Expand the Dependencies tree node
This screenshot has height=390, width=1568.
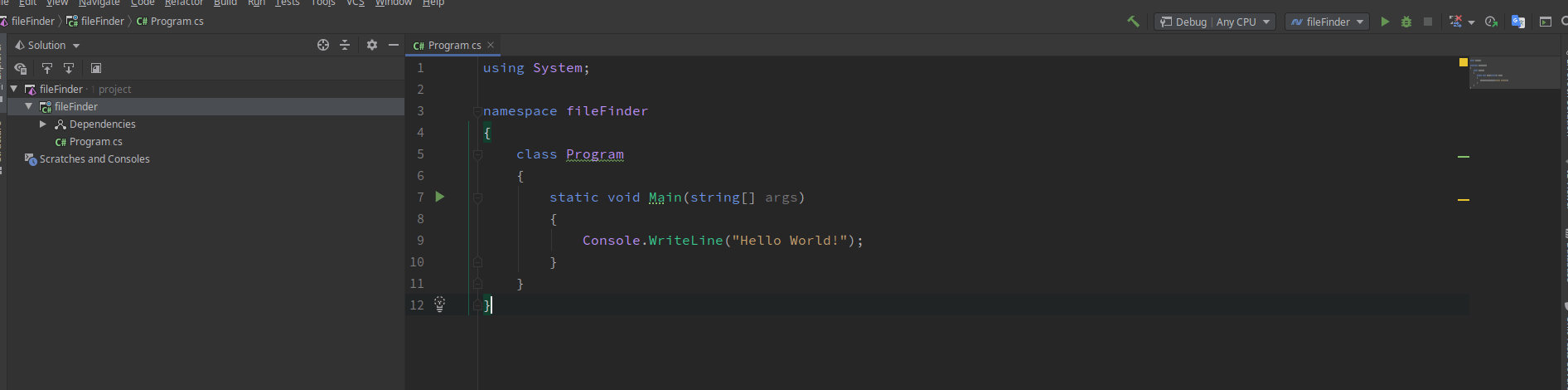[43, 124]
